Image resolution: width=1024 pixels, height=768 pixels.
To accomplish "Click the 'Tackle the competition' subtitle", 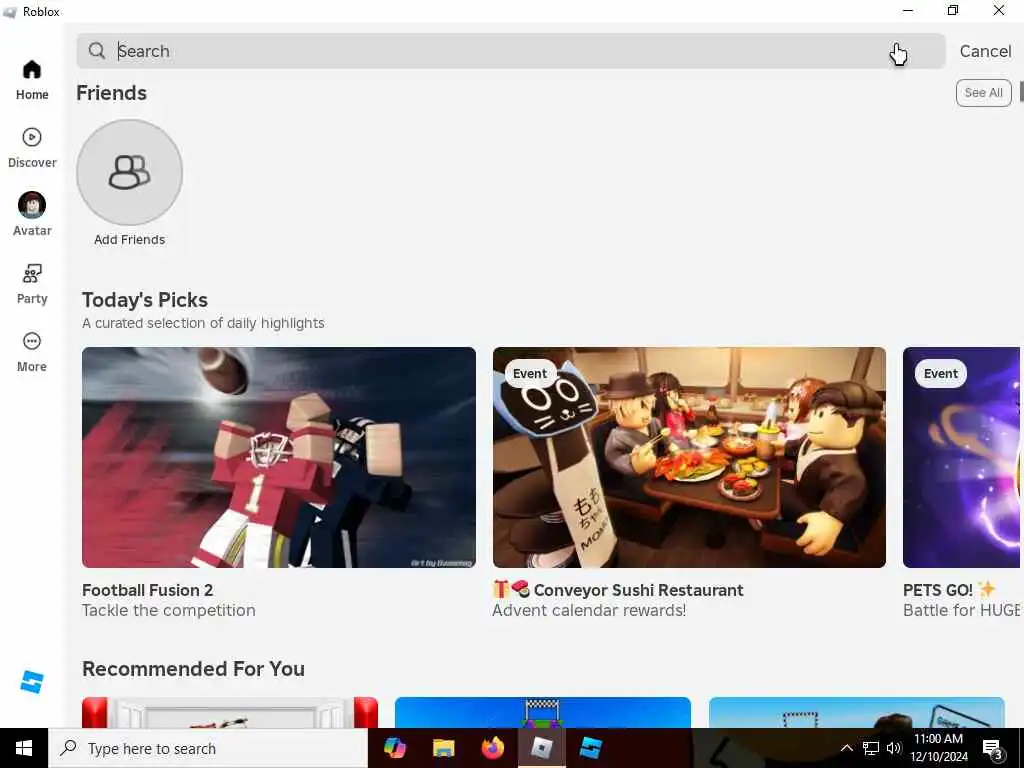I will tap(168, 610).
